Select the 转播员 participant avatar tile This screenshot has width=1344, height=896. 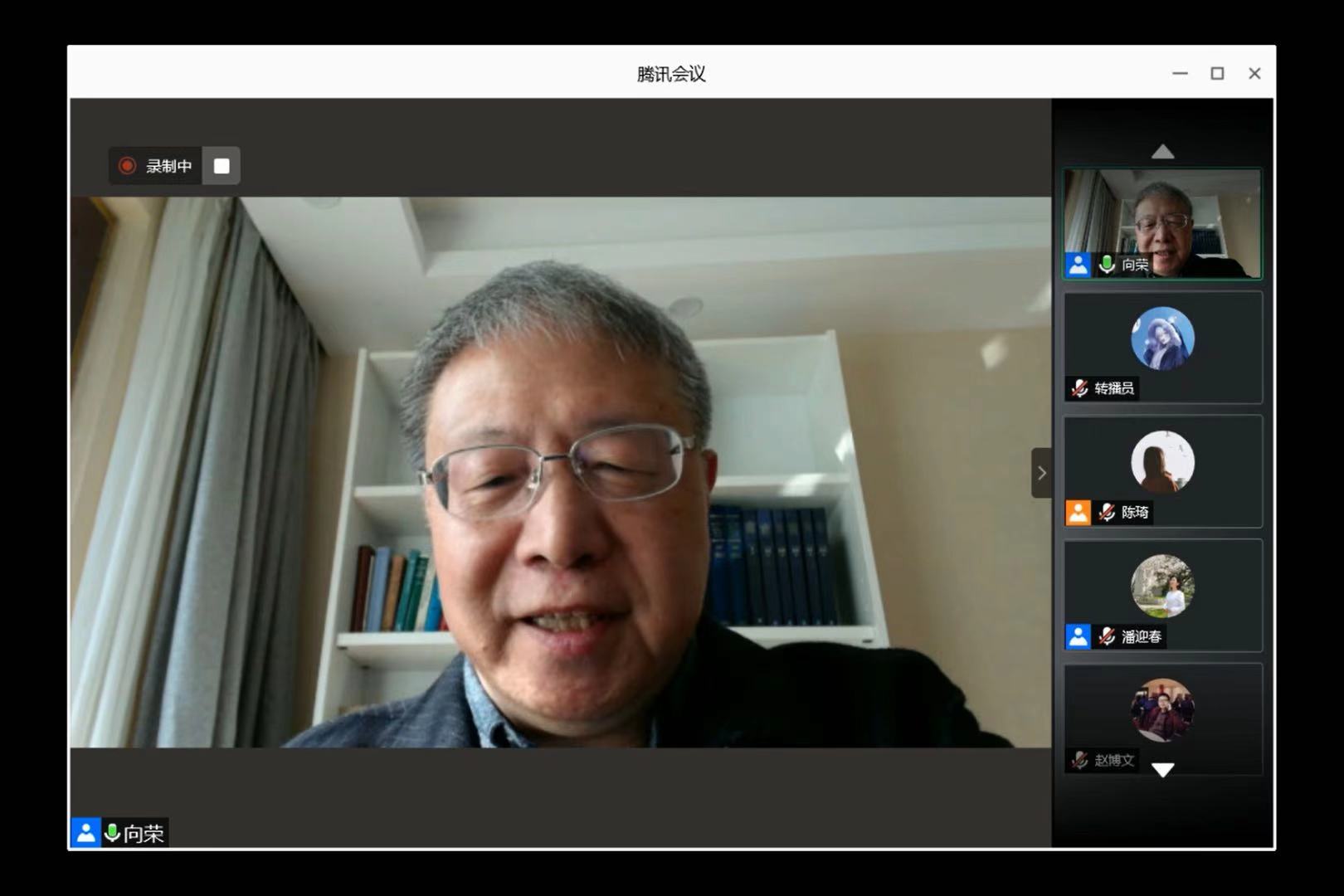point(1162,338)
